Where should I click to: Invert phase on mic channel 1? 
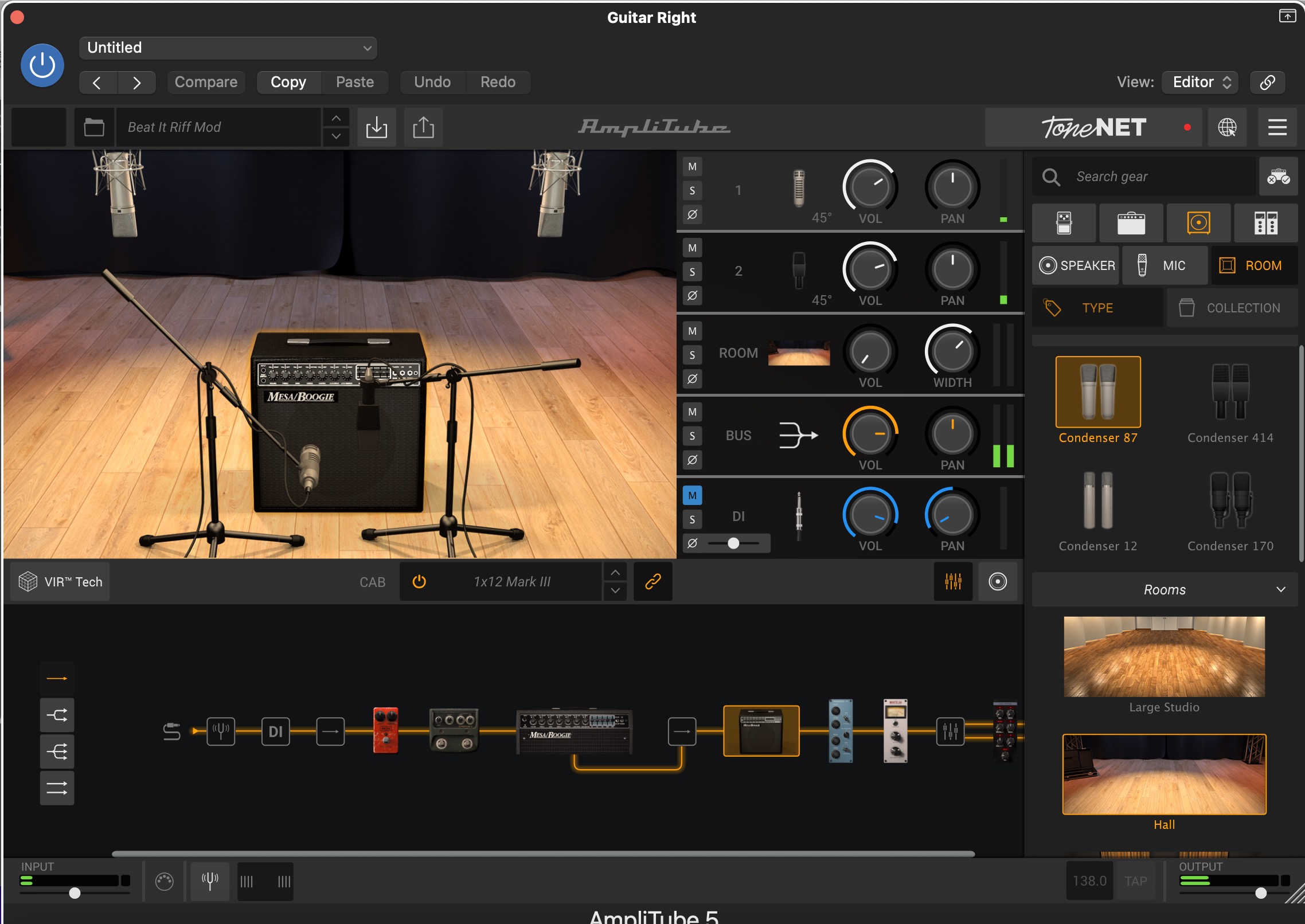coord(693,215)
